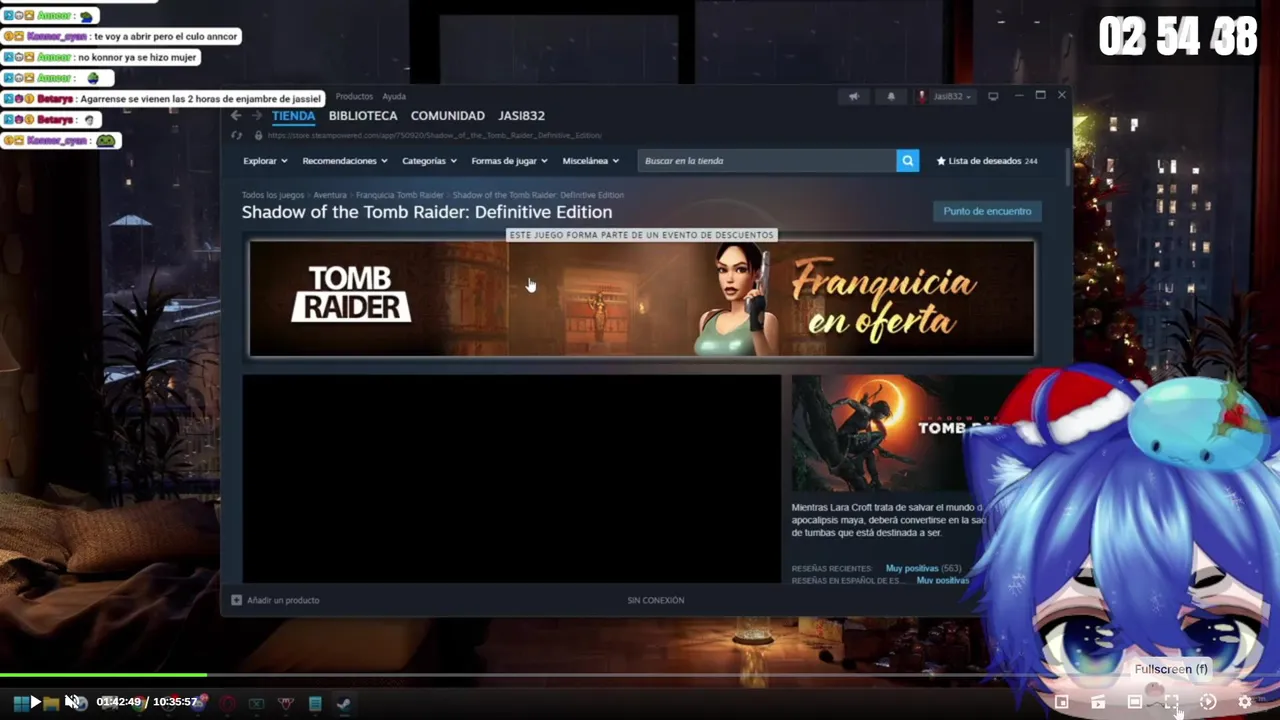Click the Steam icon on the Windows taskbar

pyautogui.click(x=343, y=703)
